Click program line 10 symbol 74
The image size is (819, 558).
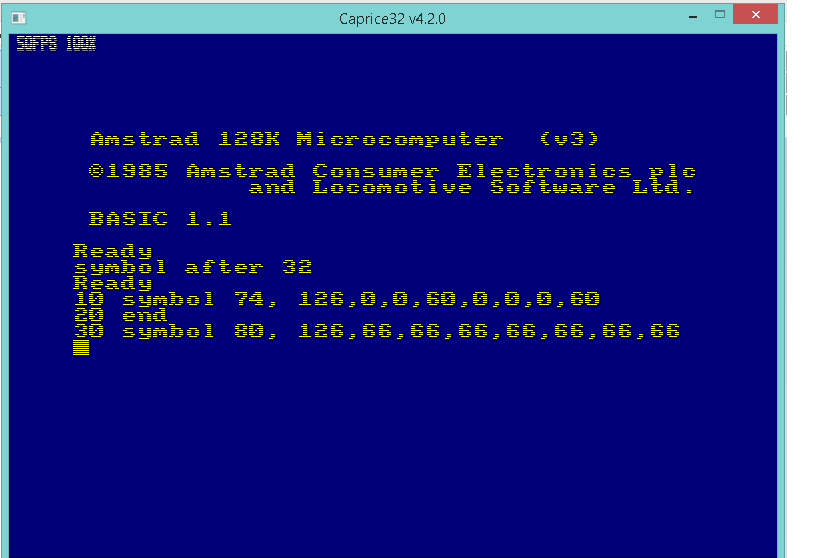click(x=336, y=299)
